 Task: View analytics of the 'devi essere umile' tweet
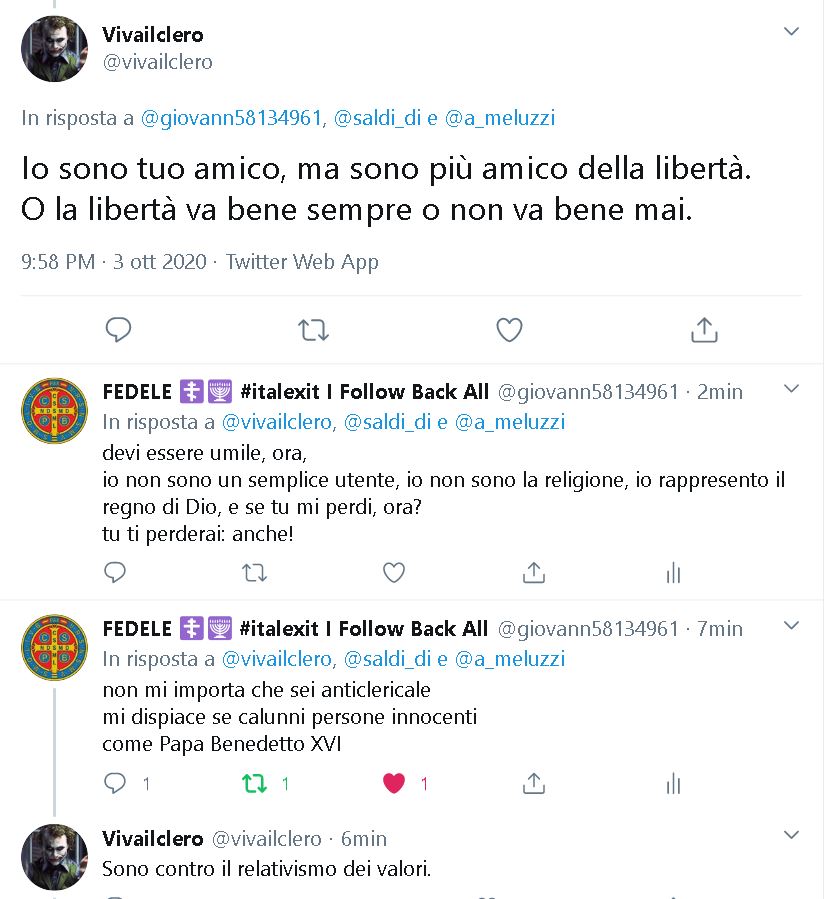click(674, 572)
